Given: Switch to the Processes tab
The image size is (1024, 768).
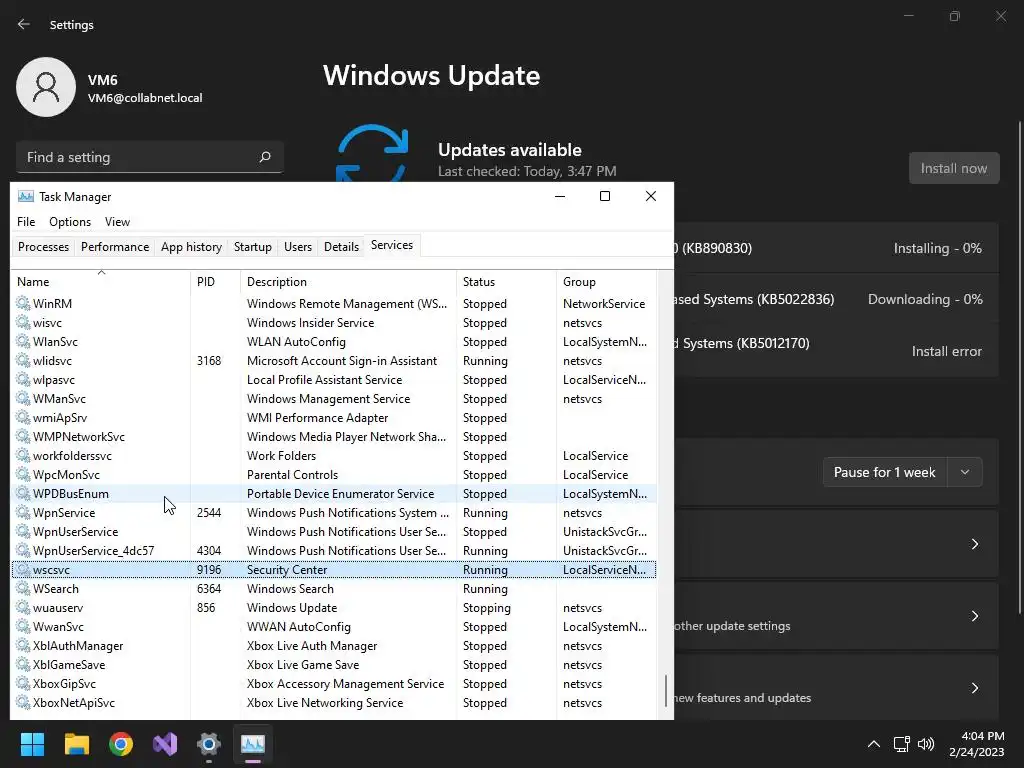Looking at the screenshot, I should pyautogui.click(x=43, y=247).
